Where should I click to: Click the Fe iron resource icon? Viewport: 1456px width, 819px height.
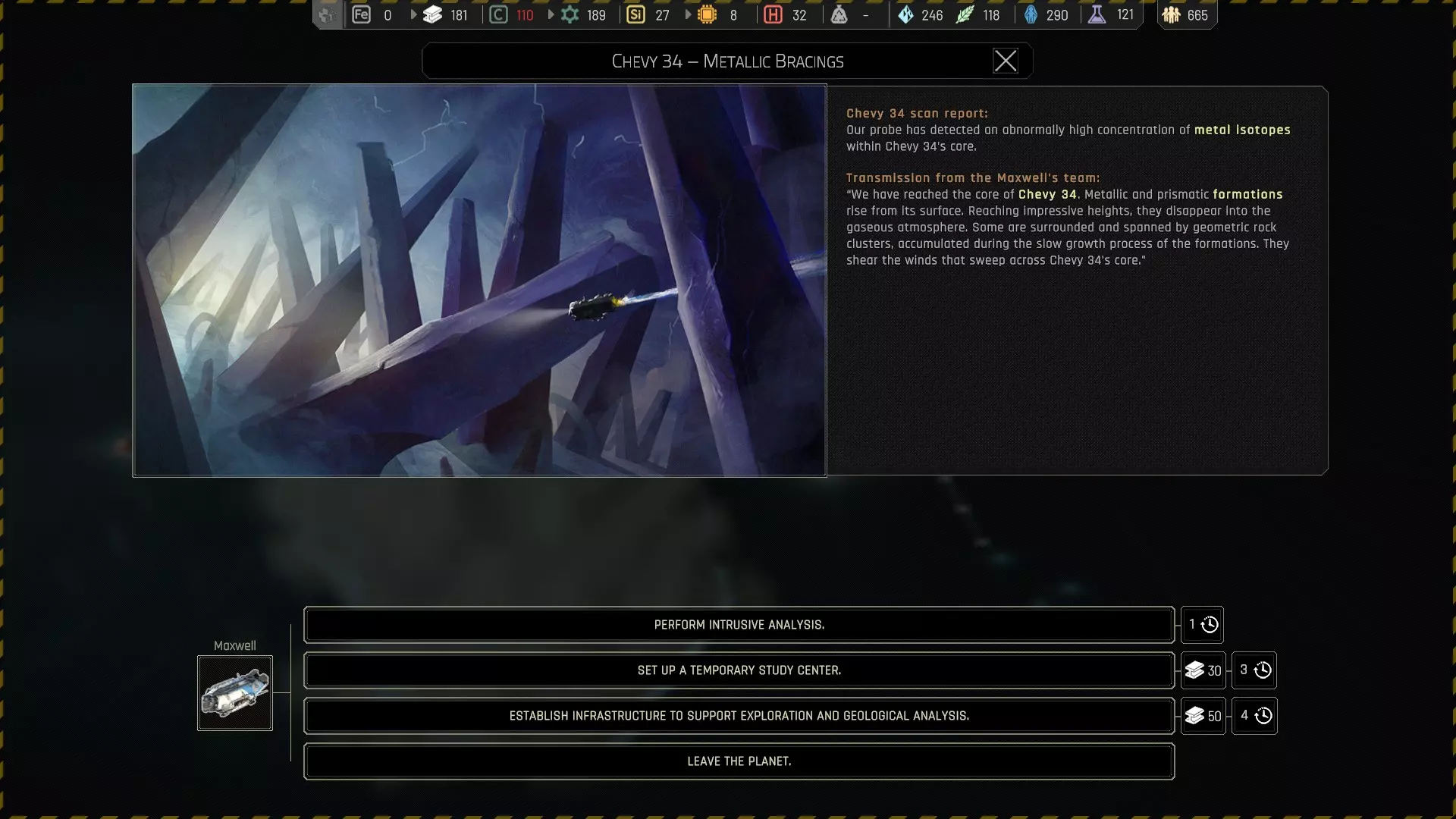tap(361, 14)
